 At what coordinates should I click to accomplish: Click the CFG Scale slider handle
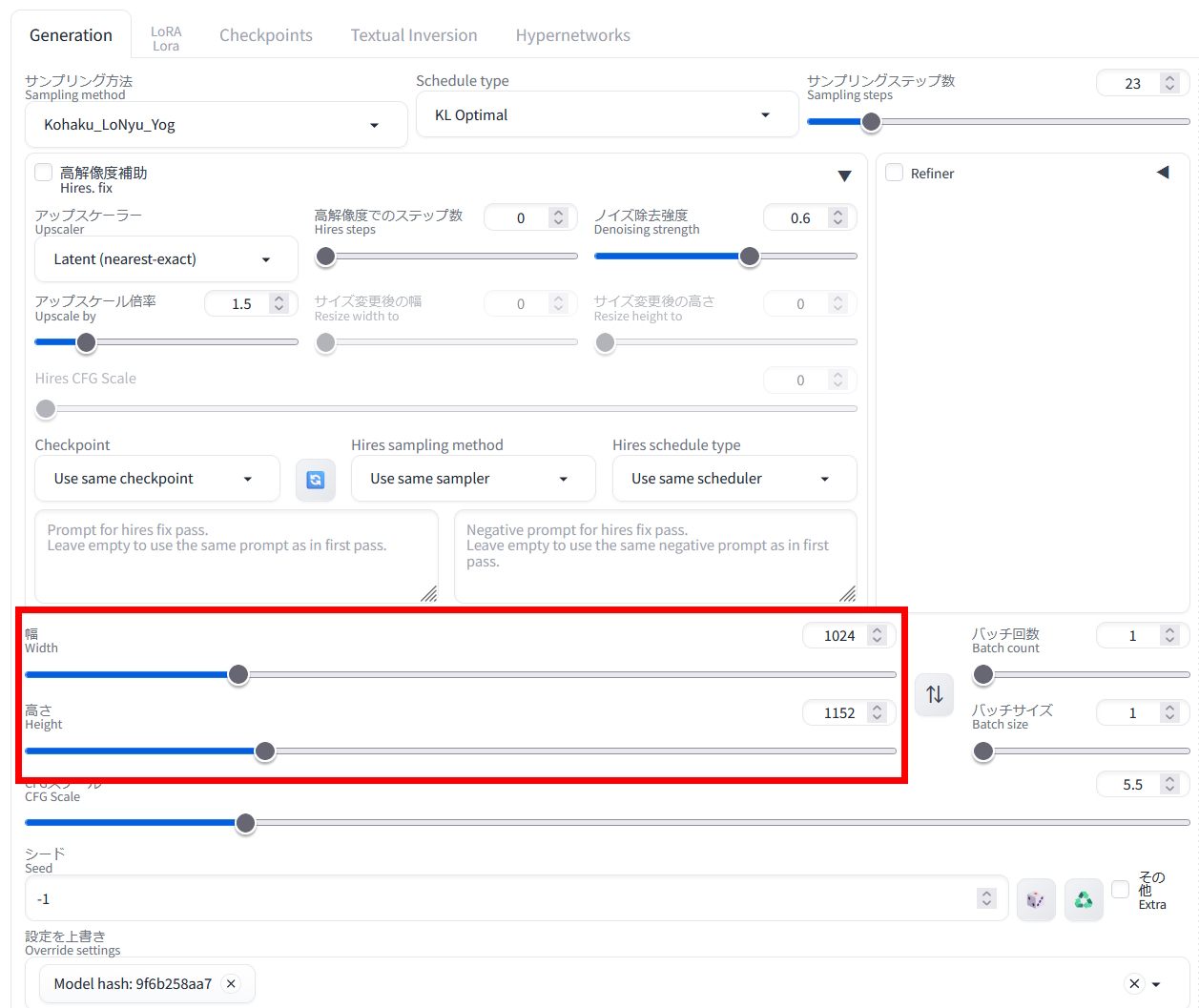click(x=245, y=823)
